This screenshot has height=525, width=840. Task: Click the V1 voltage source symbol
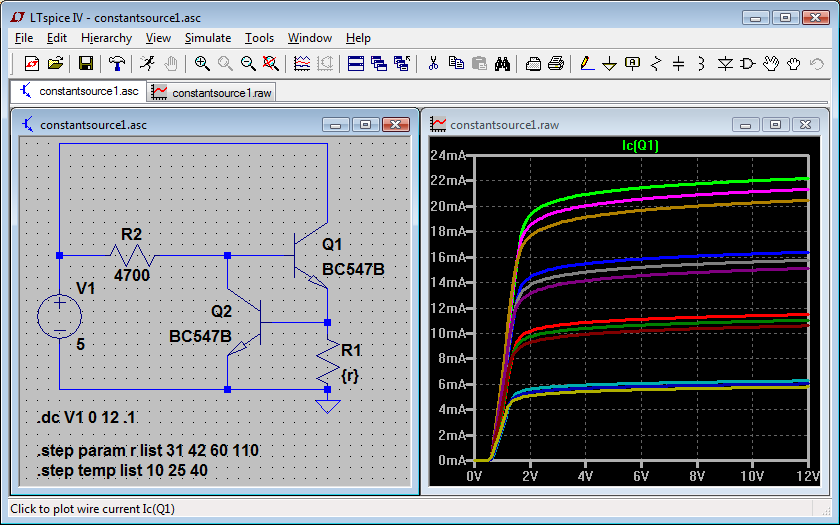(59, 316)
